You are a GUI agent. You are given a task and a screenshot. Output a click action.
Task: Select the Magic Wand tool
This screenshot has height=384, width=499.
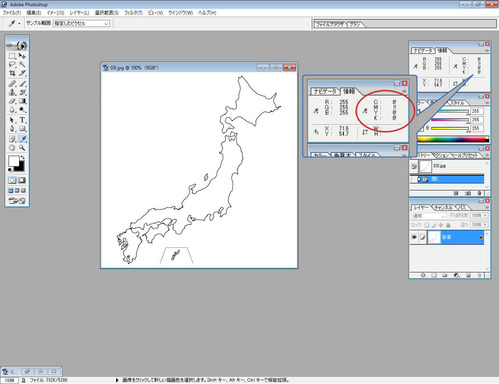click(x=22, y=65)
